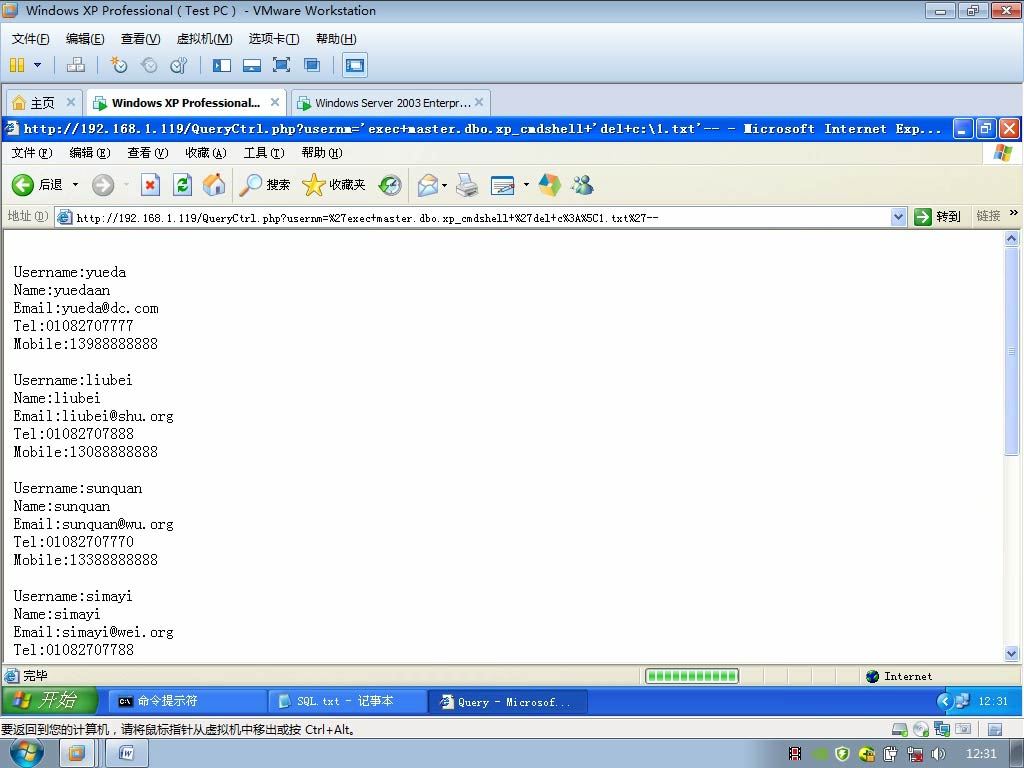Open the 收藏夹 favorites button
Screen dimensions: 1024x768
[333, 185]
